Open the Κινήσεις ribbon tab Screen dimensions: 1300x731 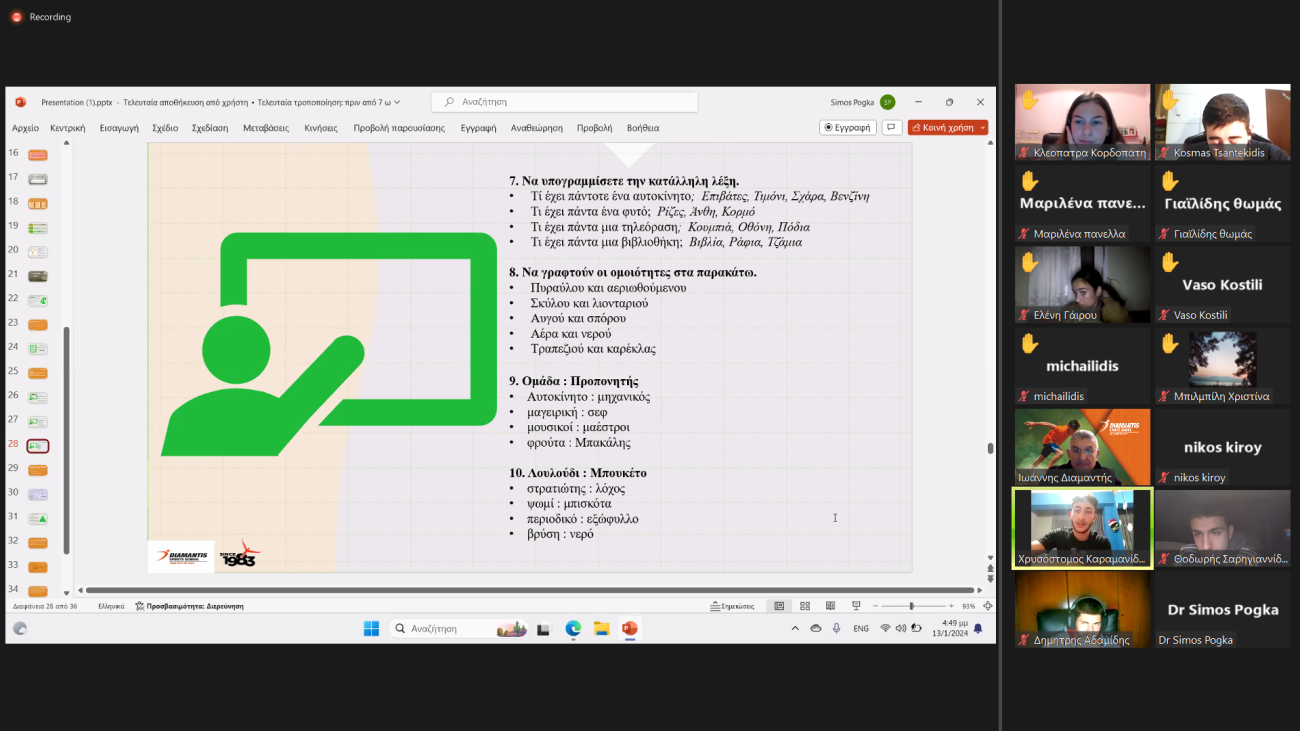pos(321,128)
